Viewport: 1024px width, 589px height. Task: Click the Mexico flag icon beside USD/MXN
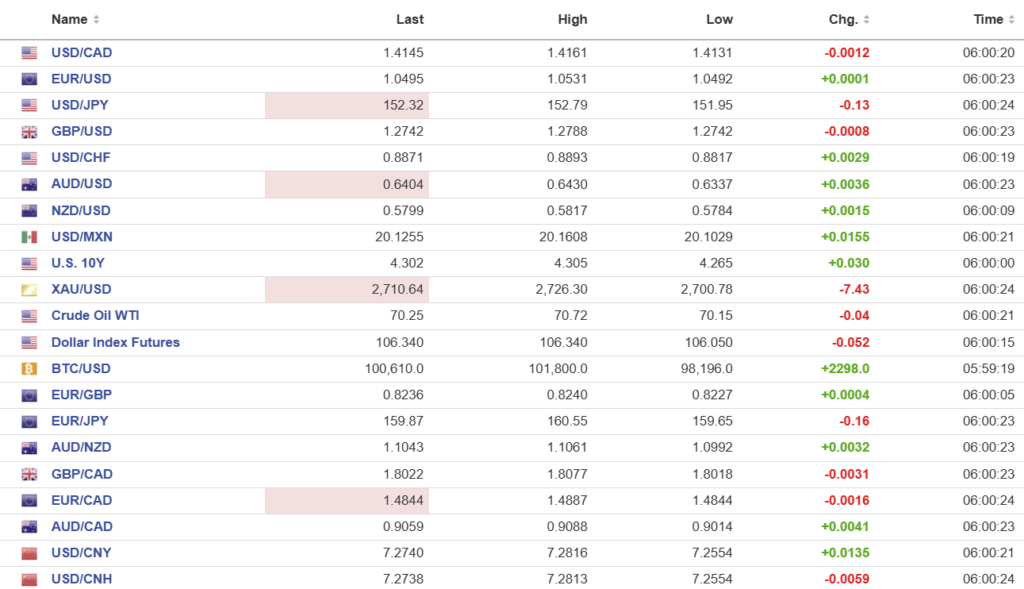pos(29,237)
